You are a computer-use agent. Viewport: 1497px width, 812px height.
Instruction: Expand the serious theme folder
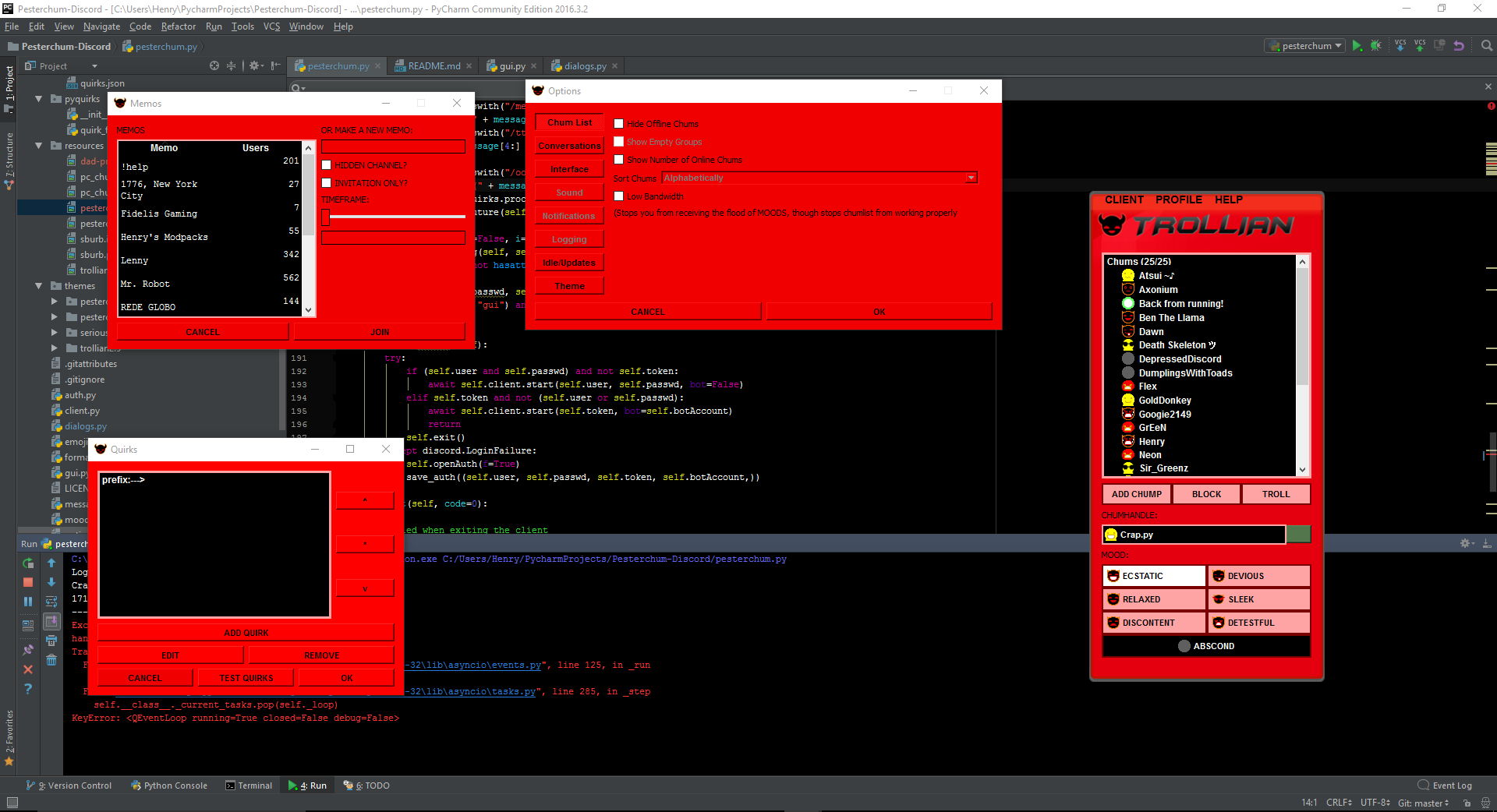point(55,333)
